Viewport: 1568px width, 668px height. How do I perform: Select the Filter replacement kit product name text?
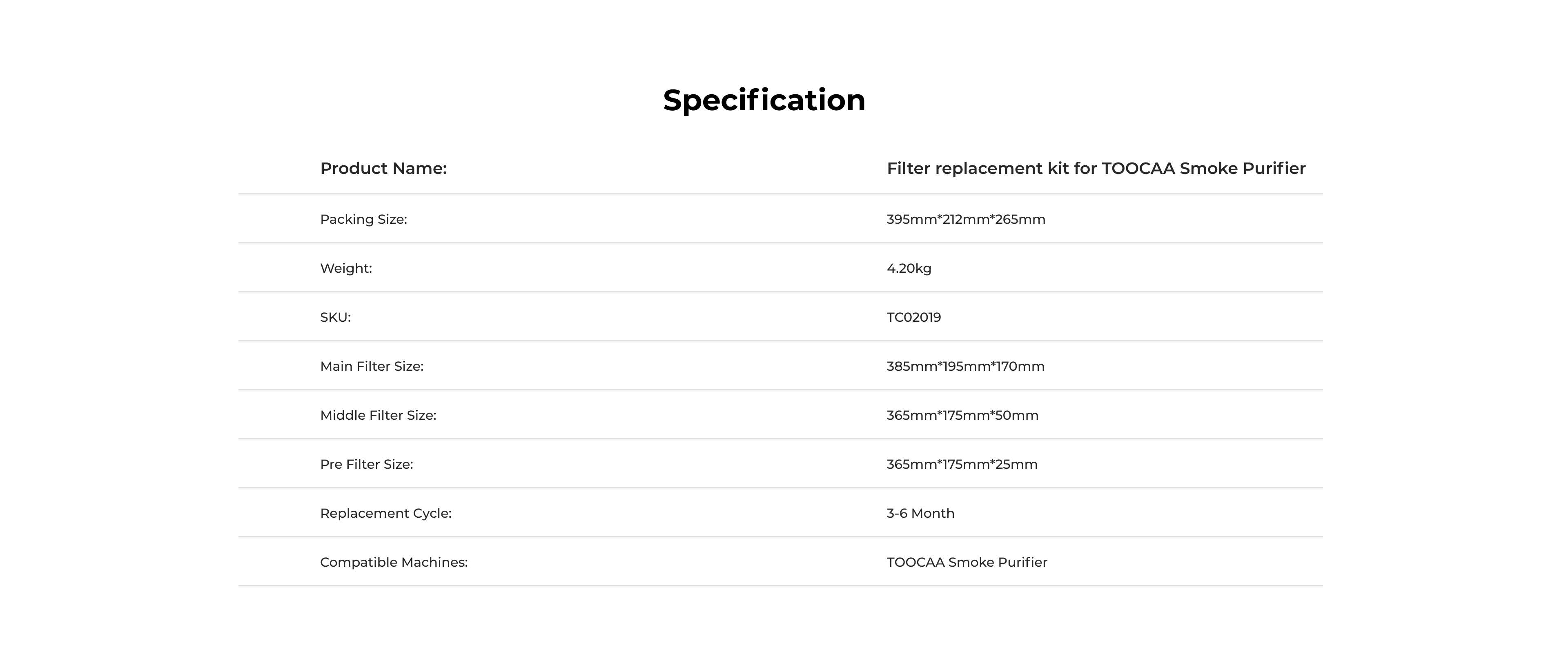(1096, 169)
